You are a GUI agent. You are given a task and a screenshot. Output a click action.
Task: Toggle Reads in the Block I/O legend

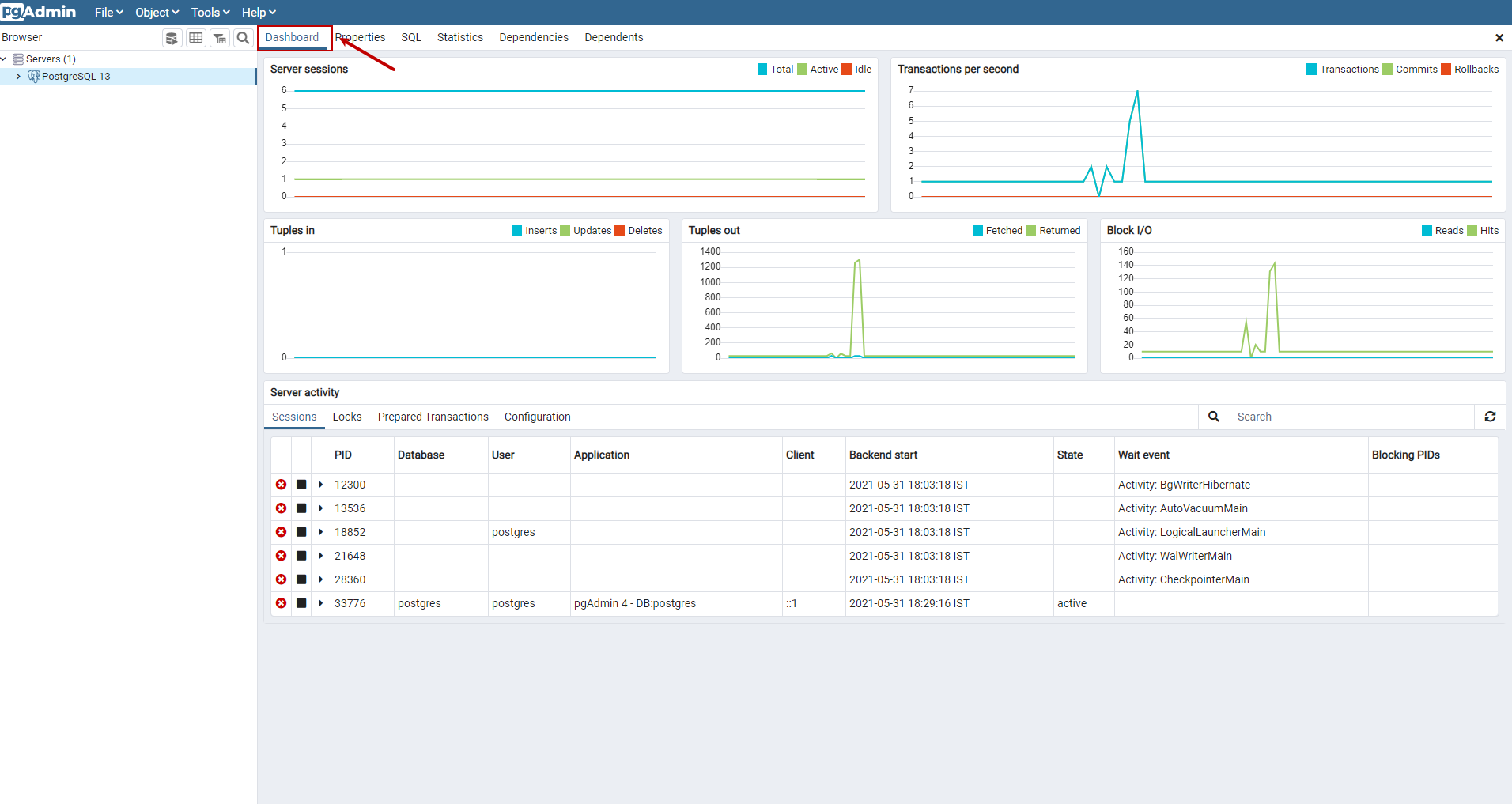1442,230
